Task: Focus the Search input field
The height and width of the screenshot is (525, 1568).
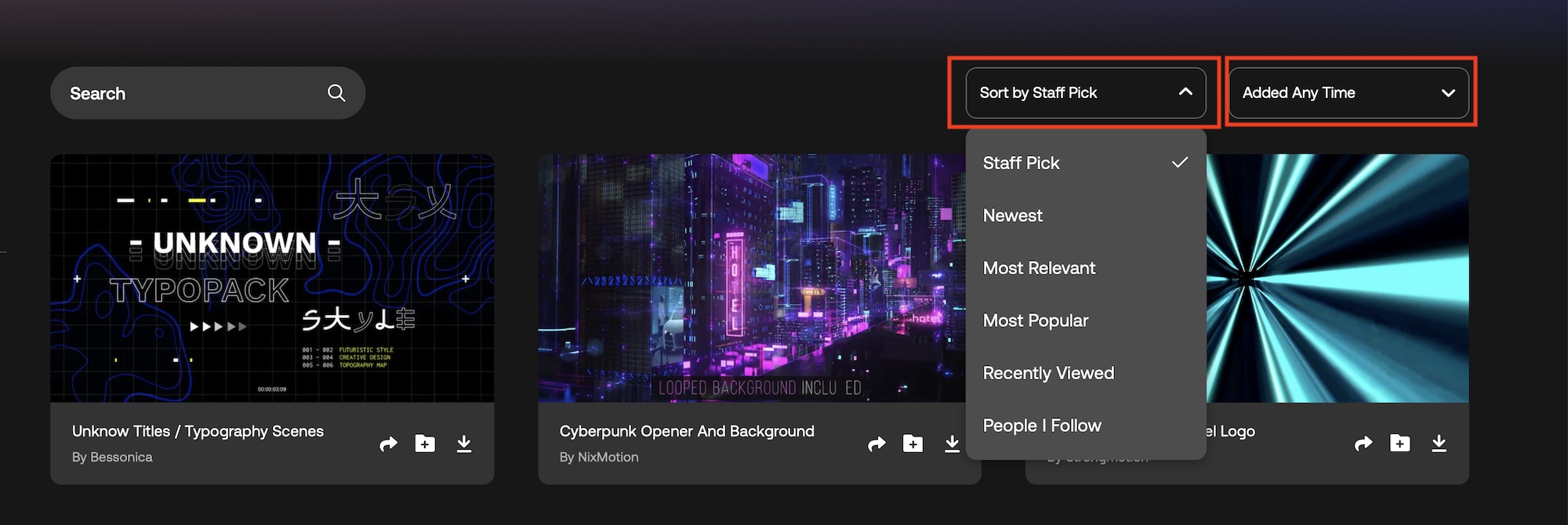Action: [208, 93]
